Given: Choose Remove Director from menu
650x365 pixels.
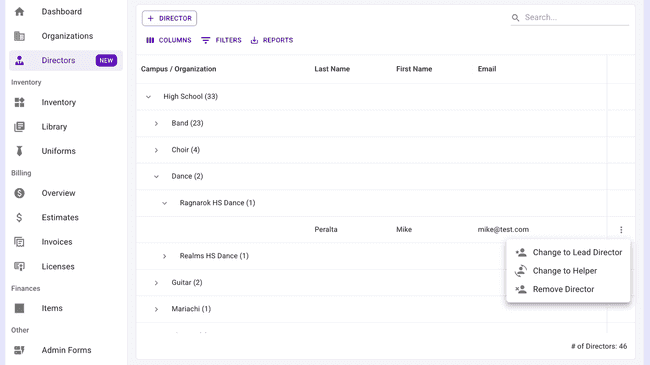Looking at the screenshot, I should click(568, 289).
